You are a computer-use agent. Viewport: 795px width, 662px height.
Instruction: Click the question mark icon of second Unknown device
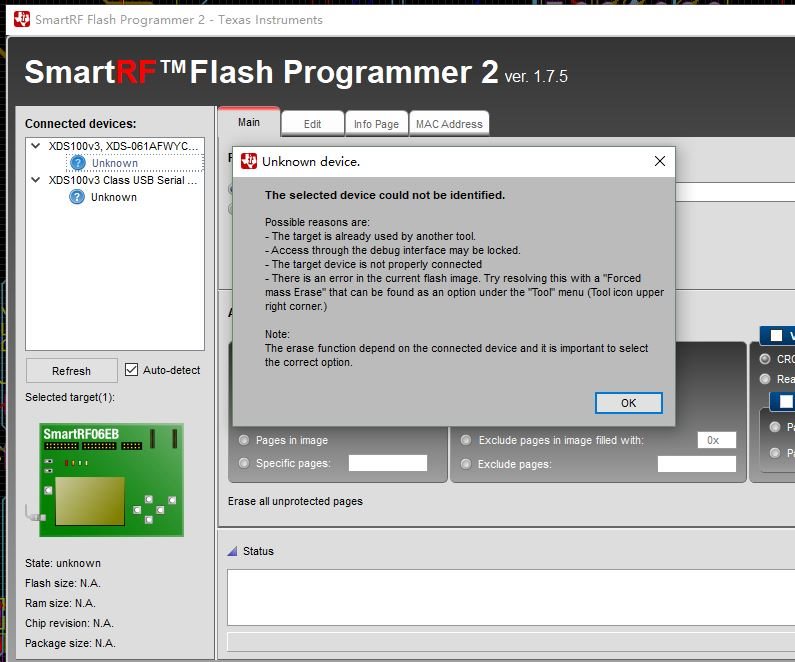[77, 197]
